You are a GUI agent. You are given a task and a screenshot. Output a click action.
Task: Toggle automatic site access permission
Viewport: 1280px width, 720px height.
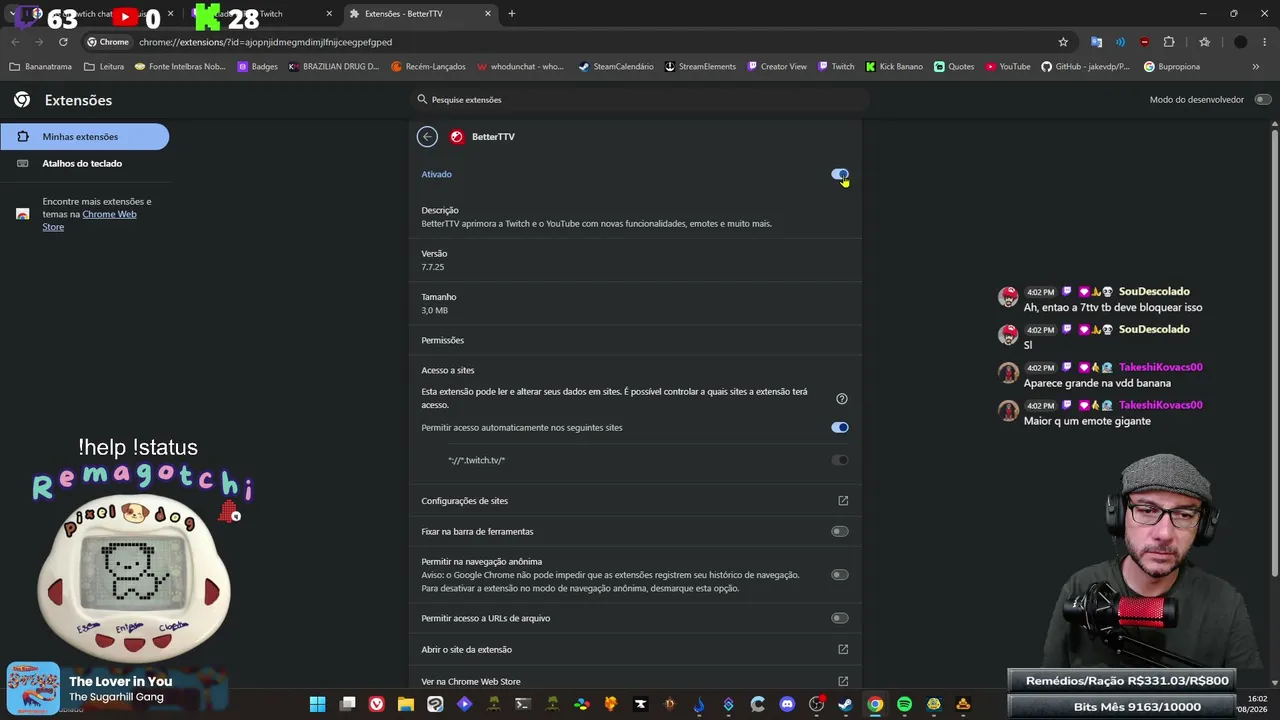point(840,427)
